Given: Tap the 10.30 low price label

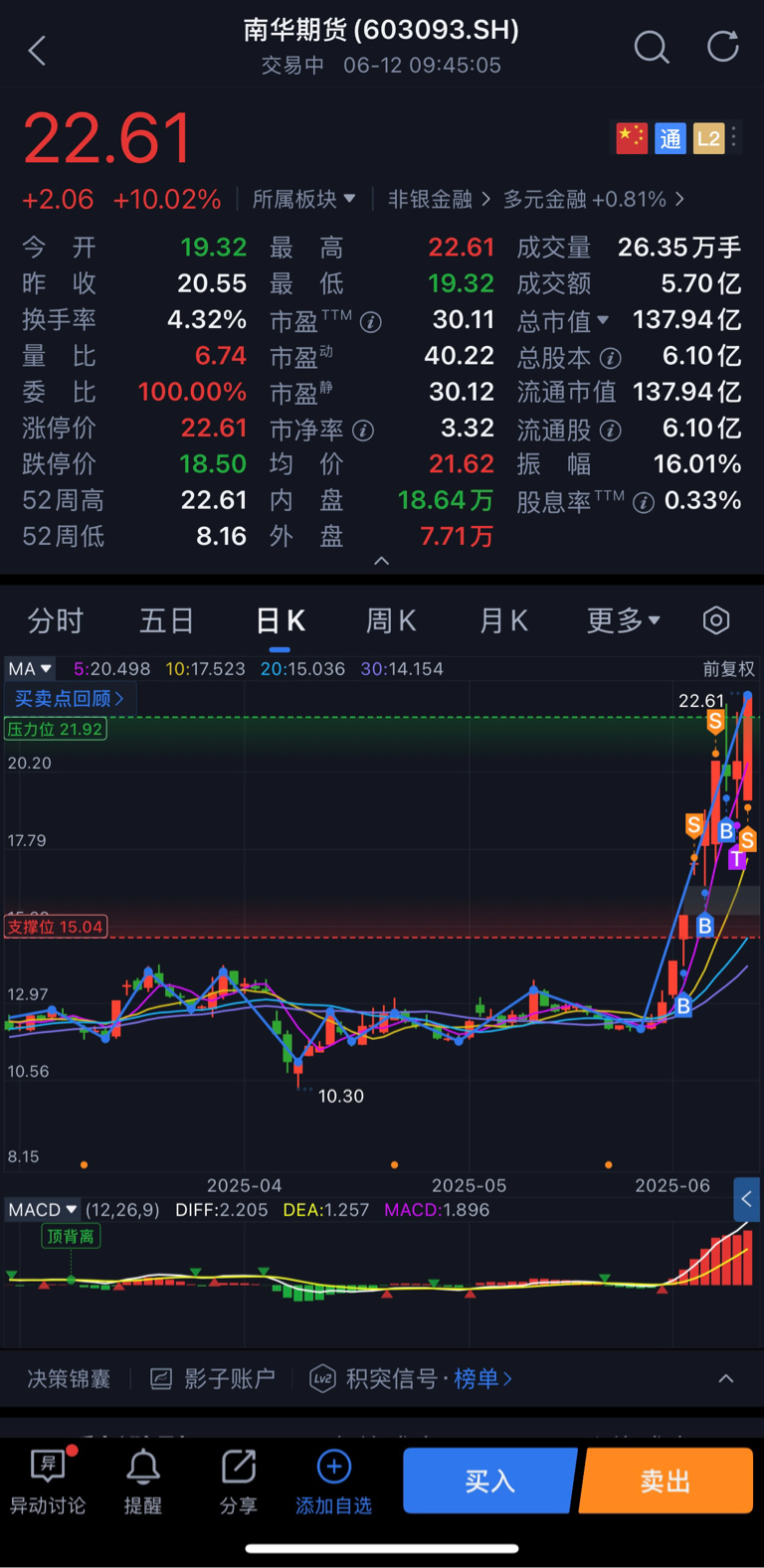Looking at the screenshot, I should tap(341, 1096).
